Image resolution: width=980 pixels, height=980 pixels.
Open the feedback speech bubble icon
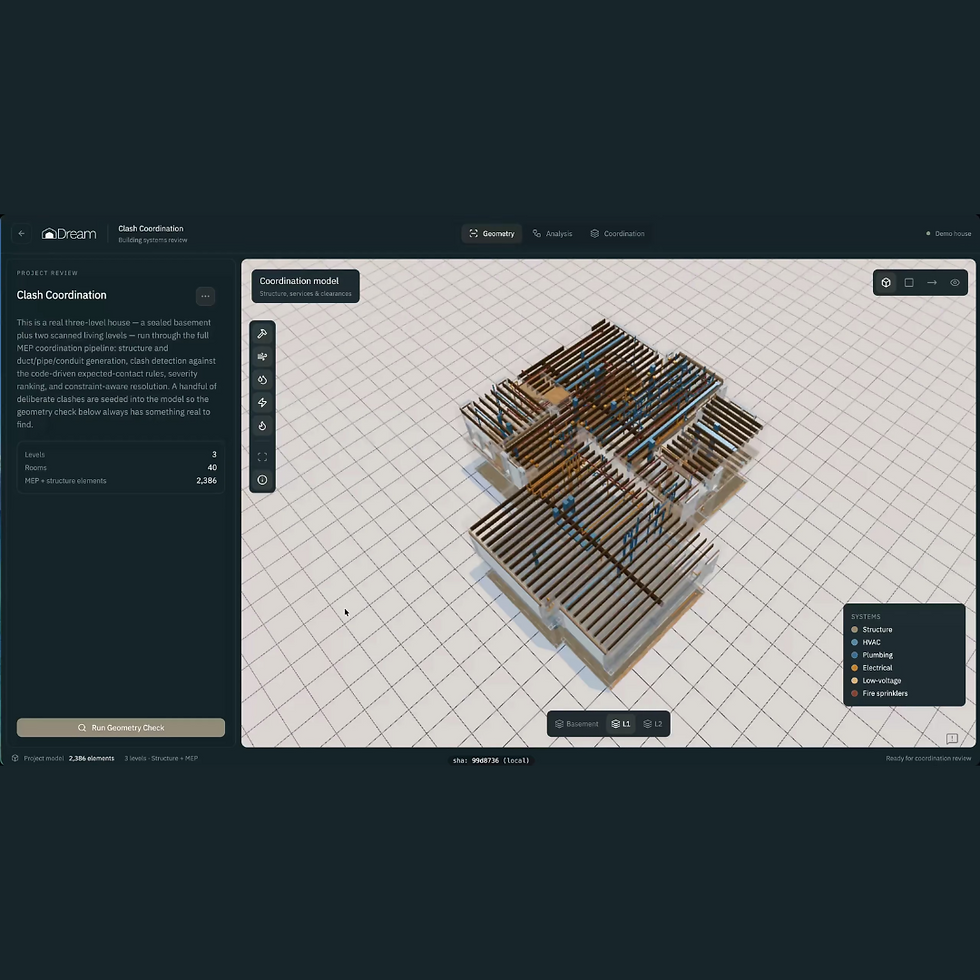952,739
